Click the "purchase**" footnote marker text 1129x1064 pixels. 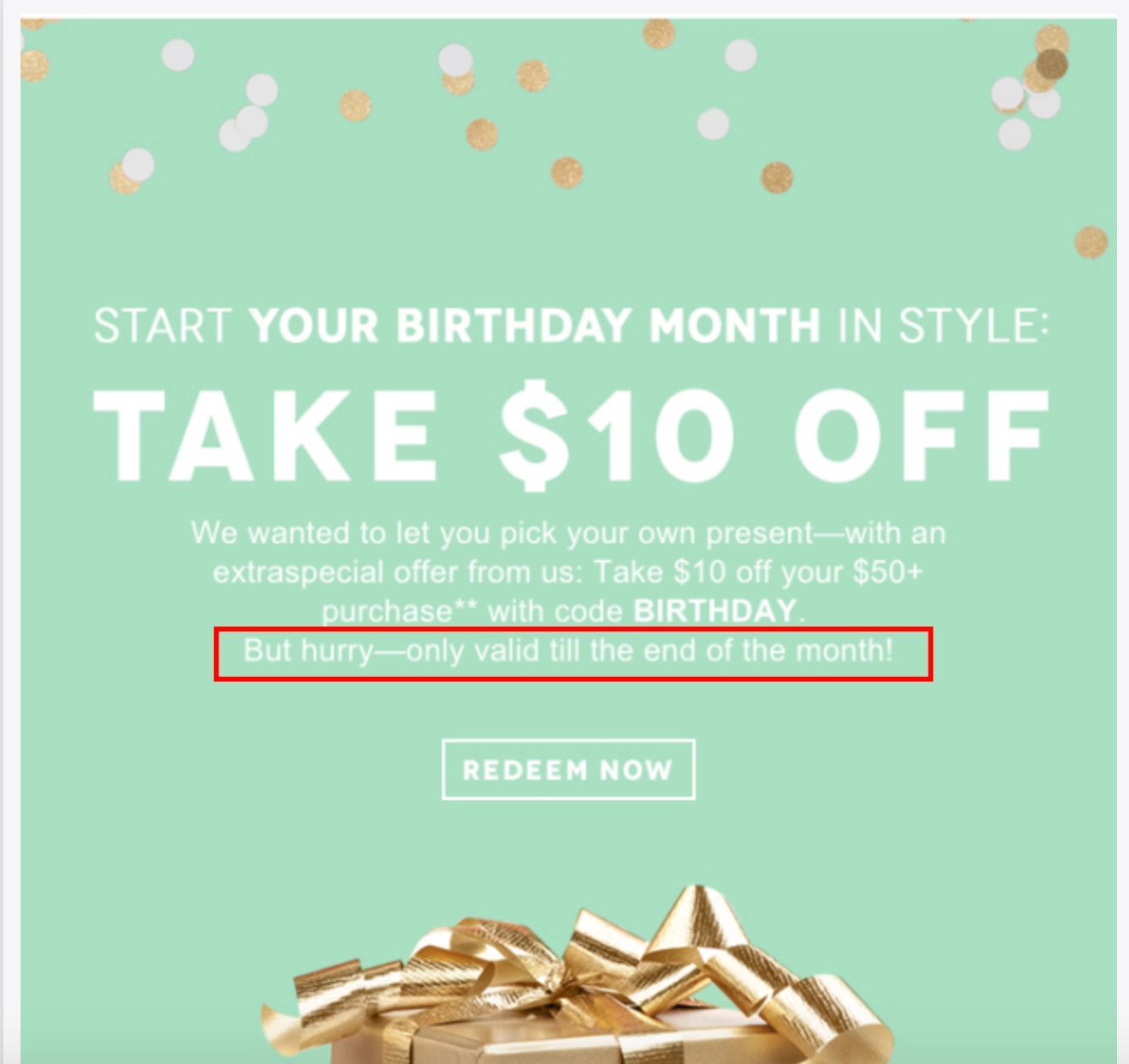(398, 612)
